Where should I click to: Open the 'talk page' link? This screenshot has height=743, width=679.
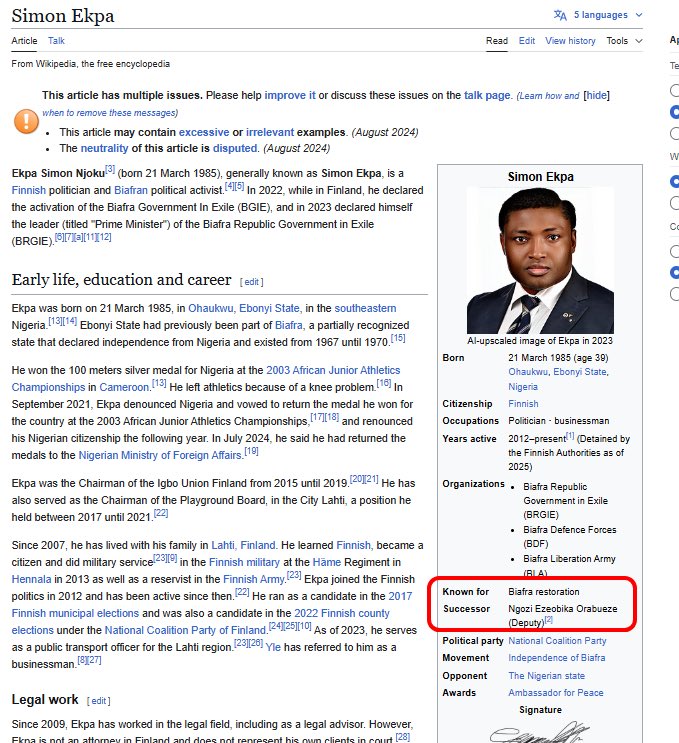tap(487, 95)
